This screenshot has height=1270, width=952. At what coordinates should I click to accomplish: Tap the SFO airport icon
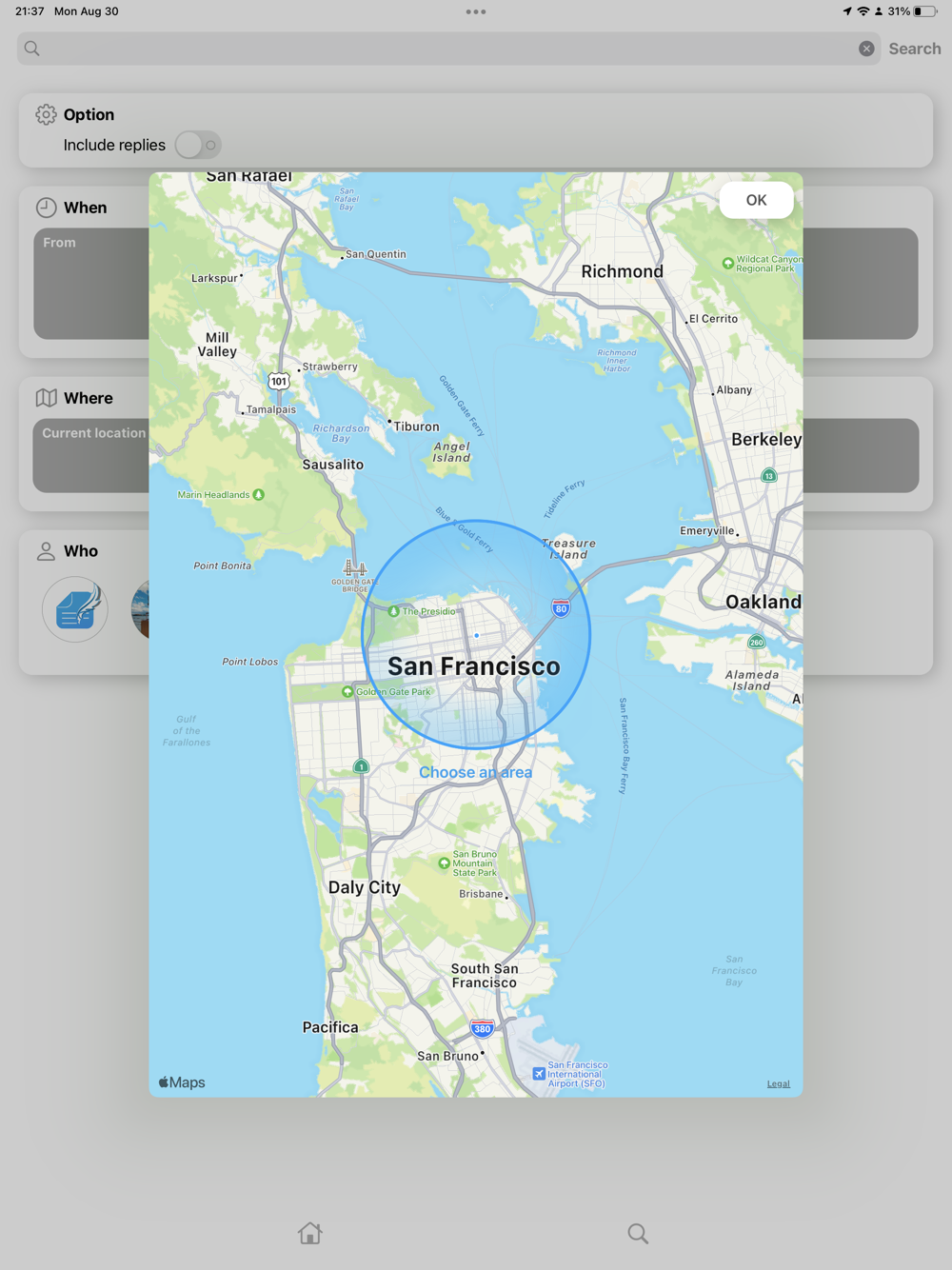[539, 1074]
